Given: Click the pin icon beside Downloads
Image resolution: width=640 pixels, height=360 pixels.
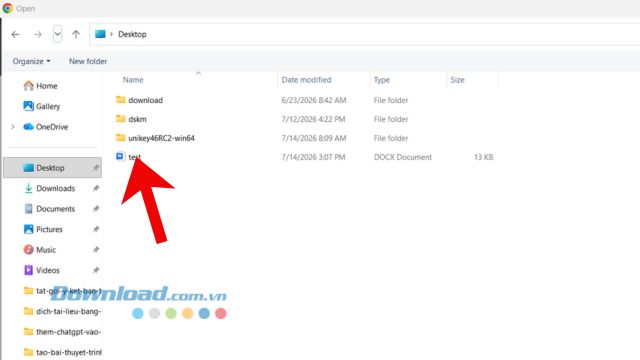Looking at the screenshot, I should [x=96, y=188].
